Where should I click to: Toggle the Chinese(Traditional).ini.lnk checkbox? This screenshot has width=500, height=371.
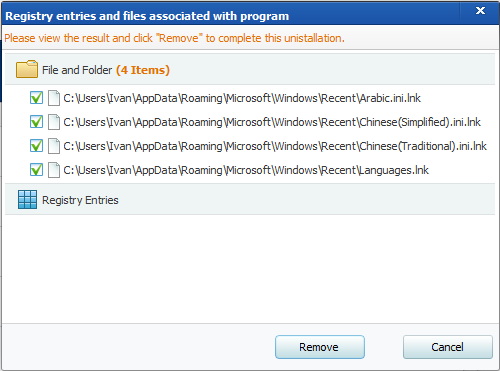[x=36, y=146]
